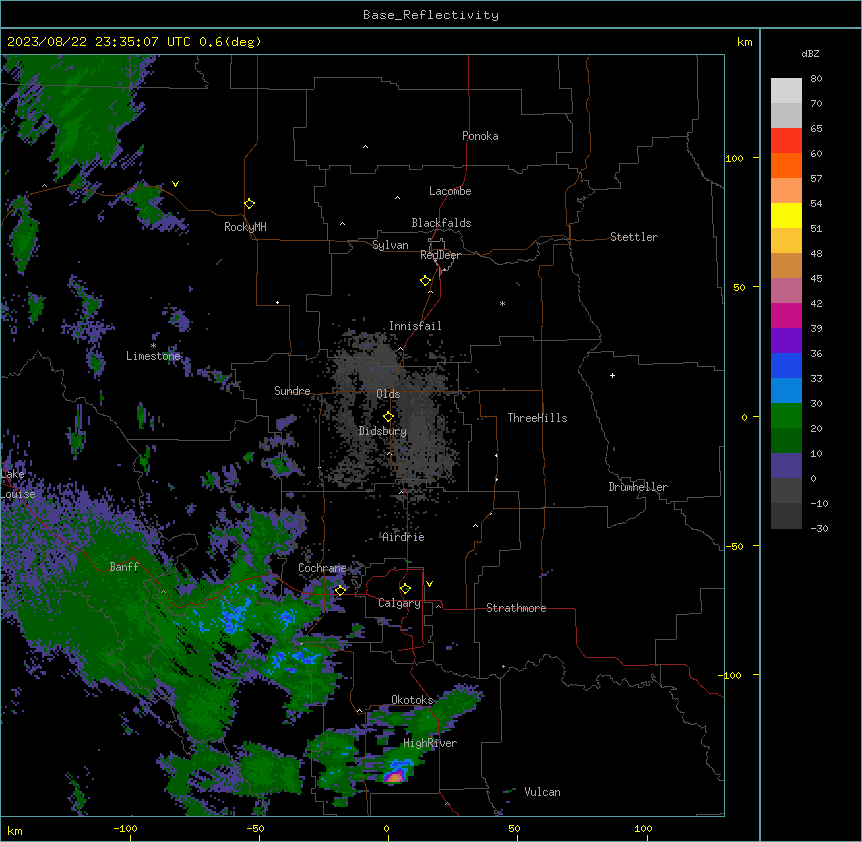Click the yellow 54 dBZ legend swatch
This screenshot has width=862, height=842.
tap(786, 215)
